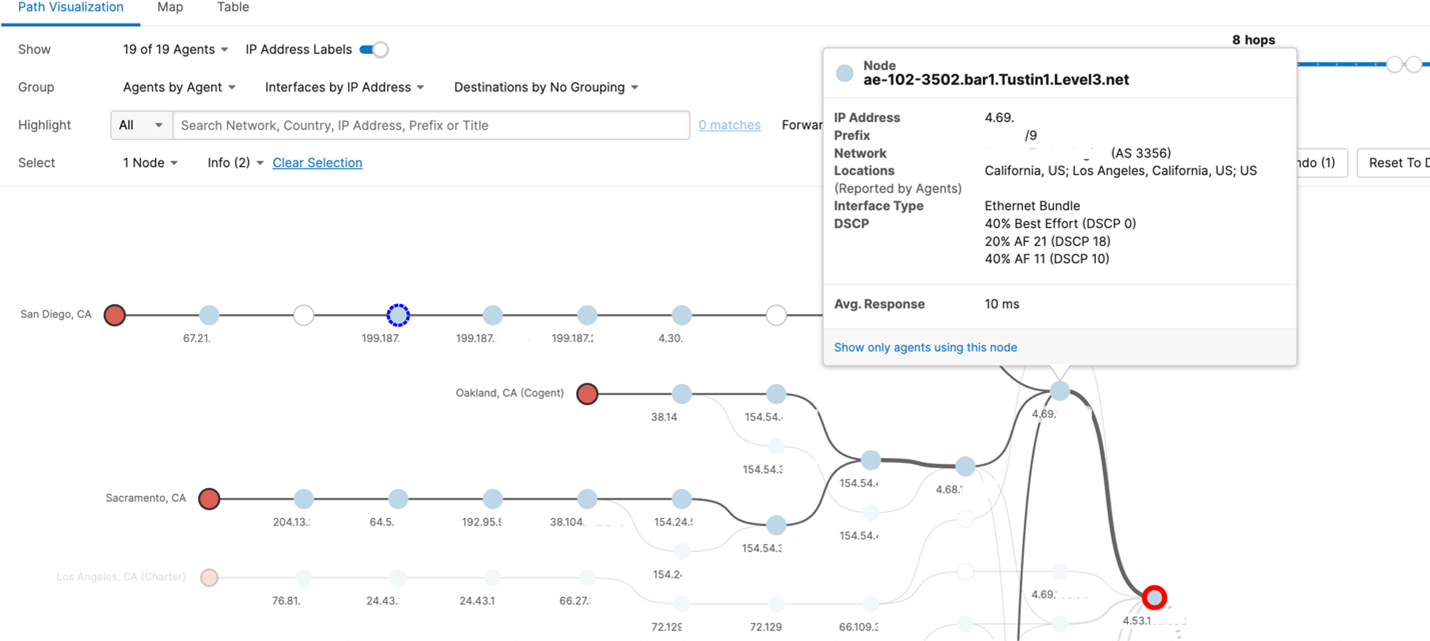Click the red-ringed destination node
The image size is (1430, 641).
1155,597
